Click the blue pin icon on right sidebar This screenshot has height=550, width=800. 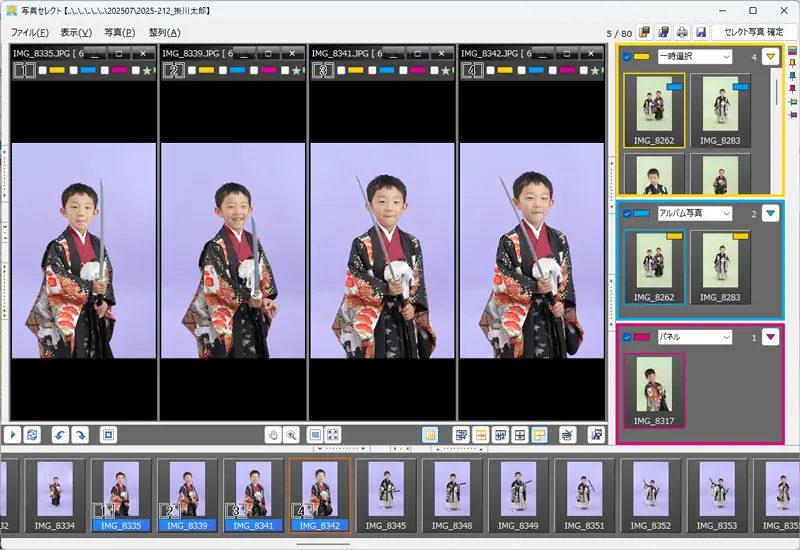(792, 77)
